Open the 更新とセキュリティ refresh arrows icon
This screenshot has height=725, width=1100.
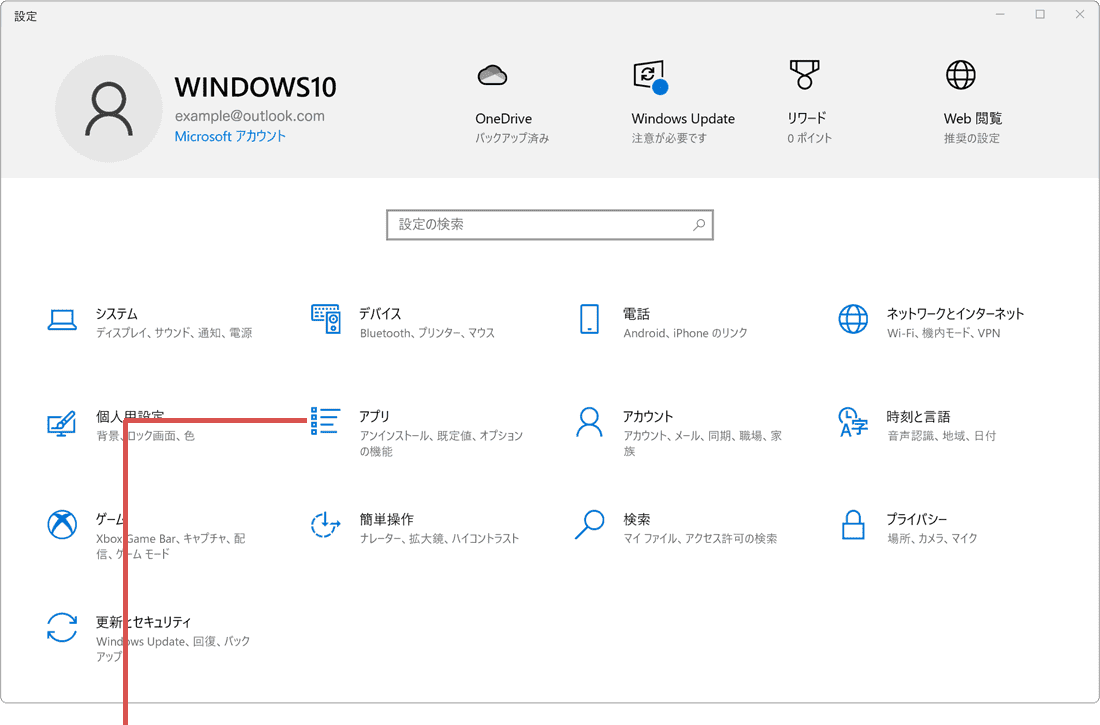62,627
